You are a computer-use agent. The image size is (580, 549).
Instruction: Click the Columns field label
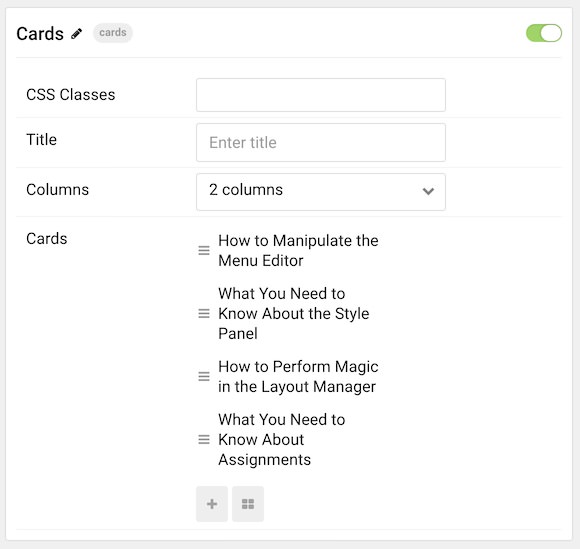[x=57, y=190]
